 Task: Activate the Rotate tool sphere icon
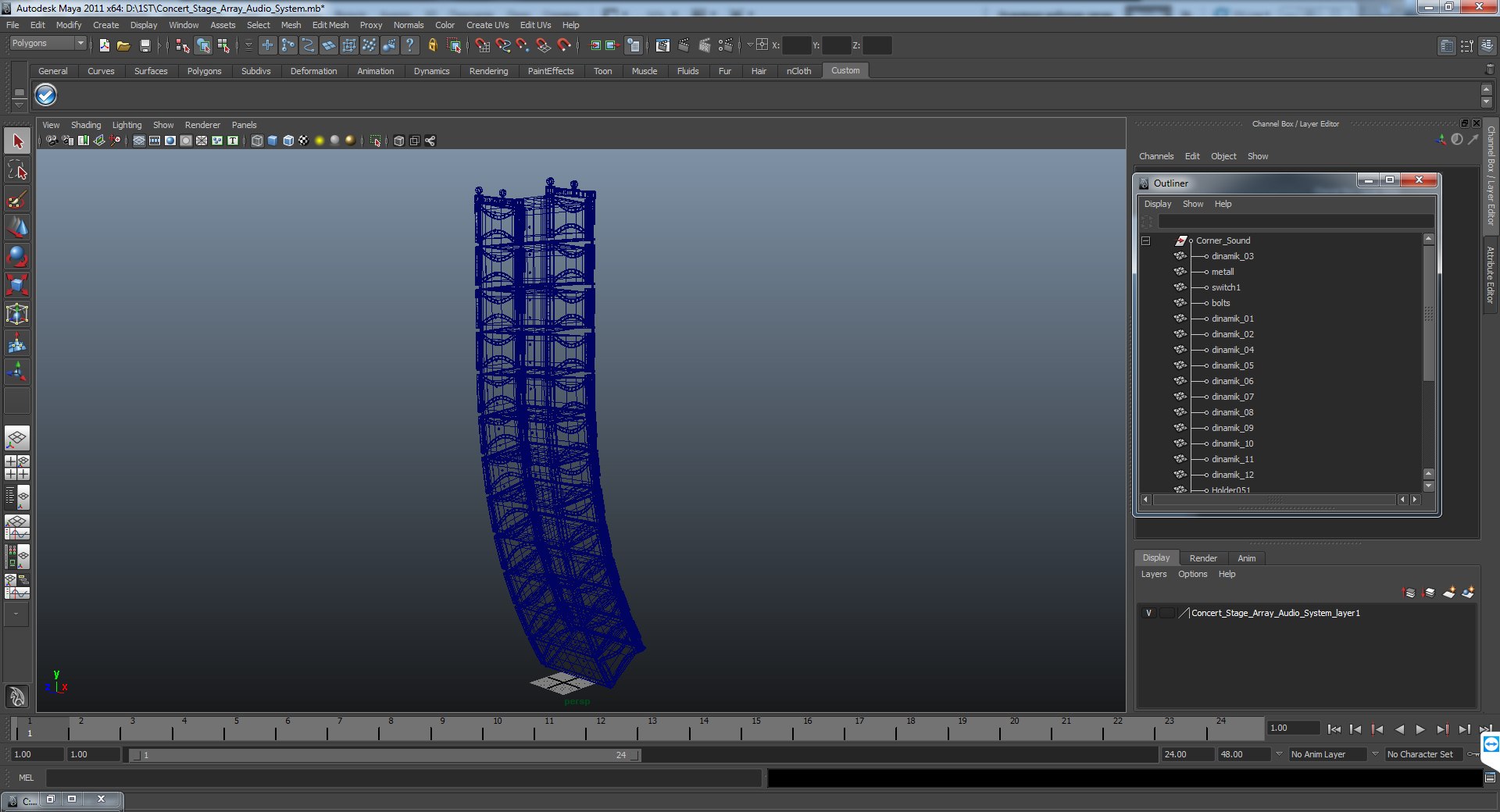(17, 256)
